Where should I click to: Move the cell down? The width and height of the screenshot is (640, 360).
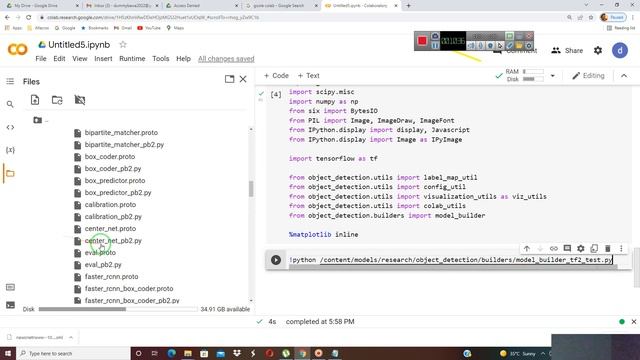point(540,249)
